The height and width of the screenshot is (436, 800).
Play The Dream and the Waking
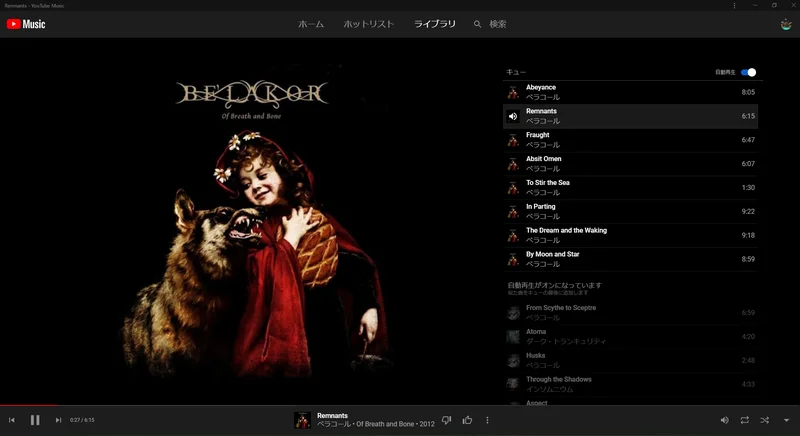(630, 236)
